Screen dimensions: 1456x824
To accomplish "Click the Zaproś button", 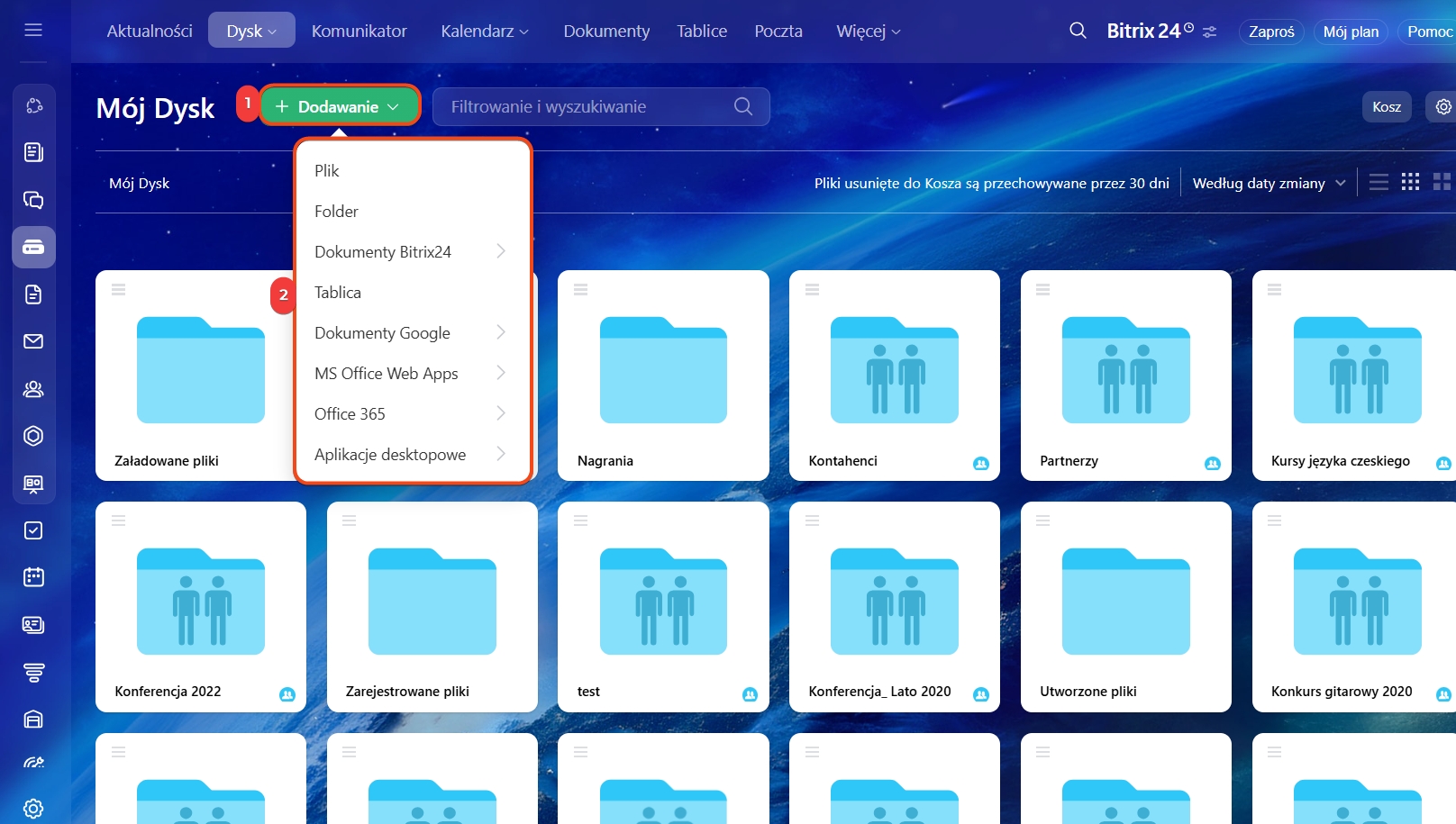I will coord(1270,32).
